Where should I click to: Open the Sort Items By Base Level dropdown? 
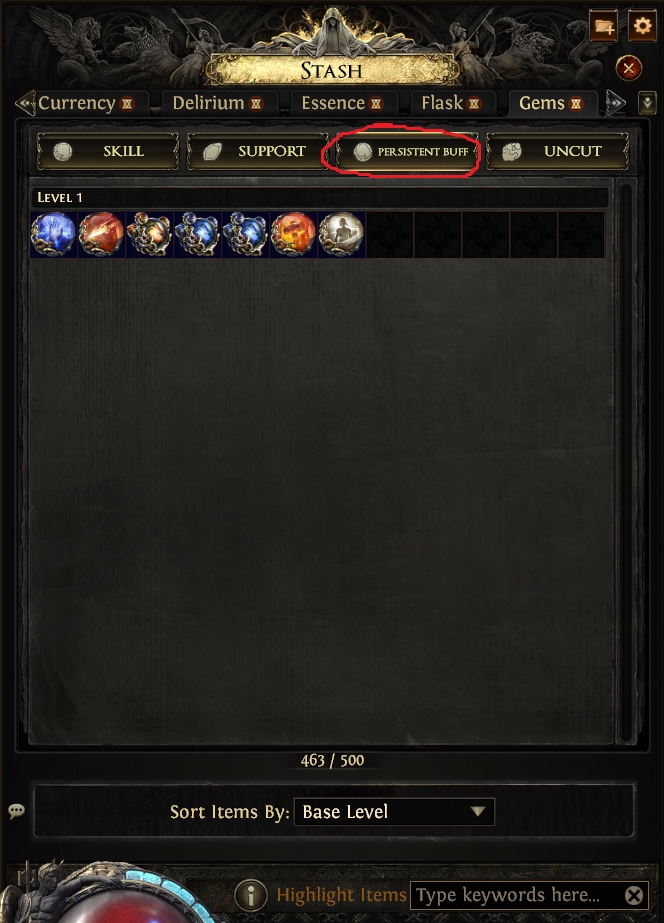coord(394,812)
